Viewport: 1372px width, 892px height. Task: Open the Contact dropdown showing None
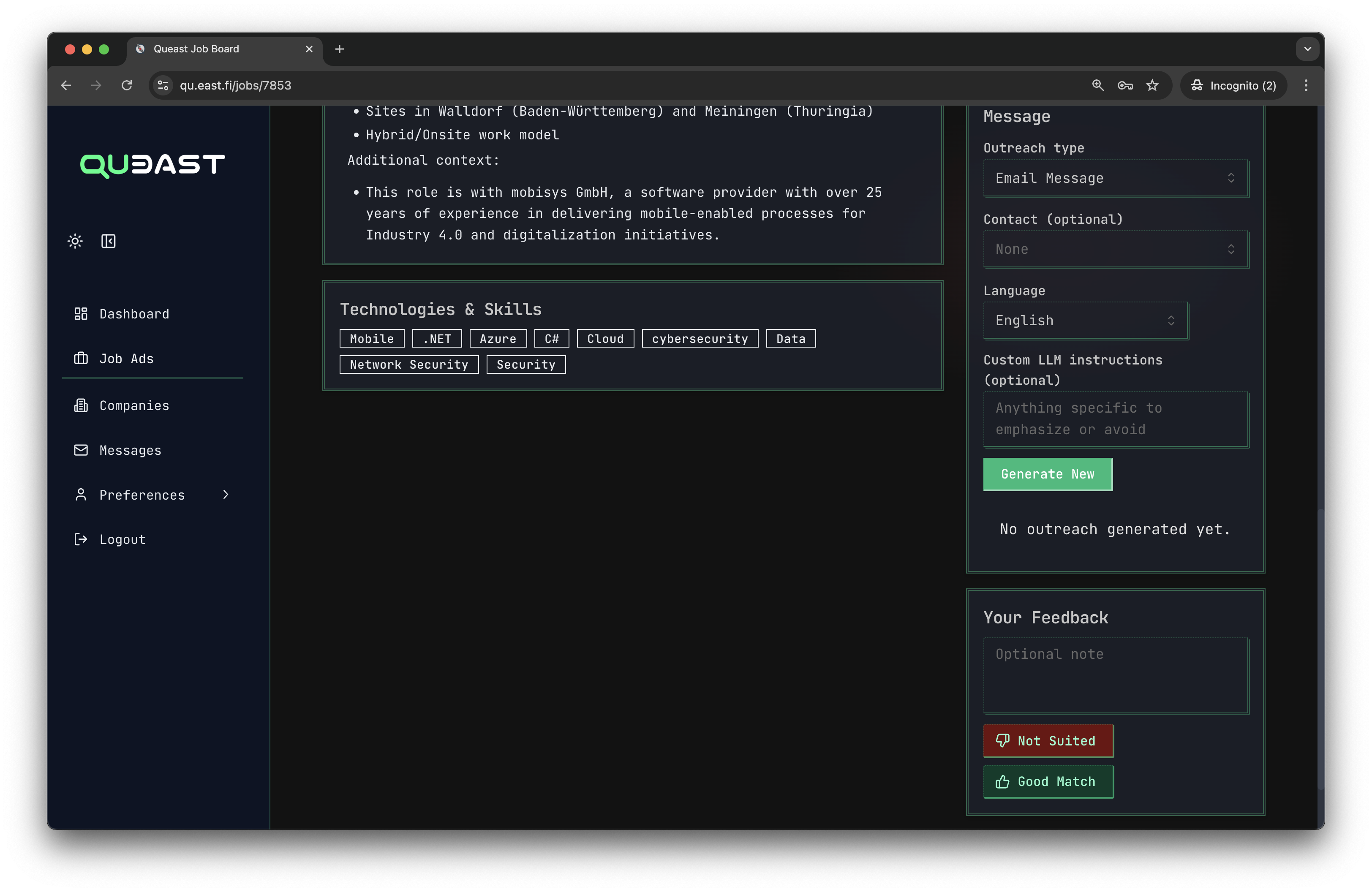pyautogui.click(x=1114, y=249)
